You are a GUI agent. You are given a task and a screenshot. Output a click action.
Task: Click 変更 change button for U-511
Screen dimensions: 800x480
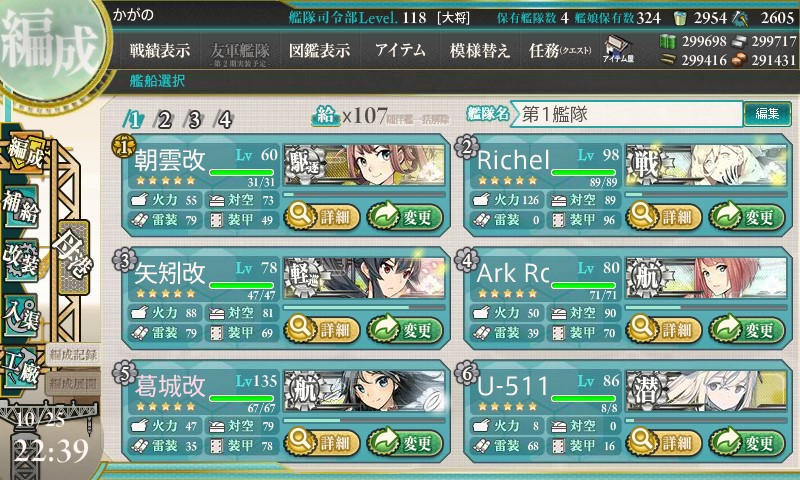click(747, 442)
